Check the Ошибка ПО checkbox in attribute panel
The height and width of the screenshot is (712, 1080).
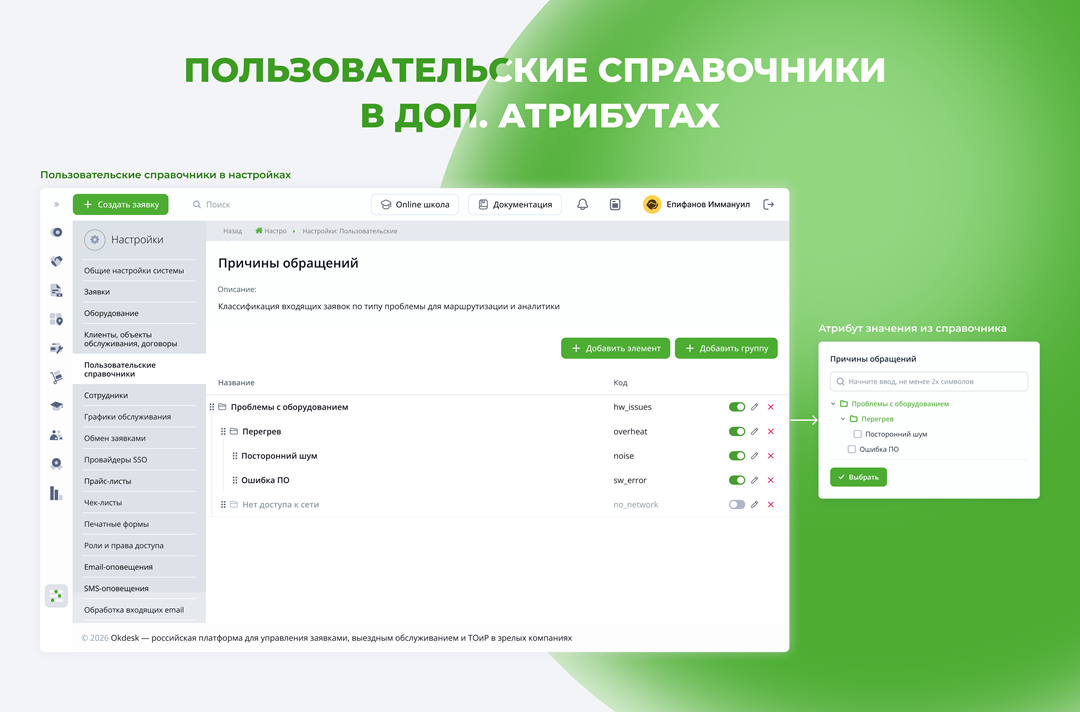[x=852, y=450]
